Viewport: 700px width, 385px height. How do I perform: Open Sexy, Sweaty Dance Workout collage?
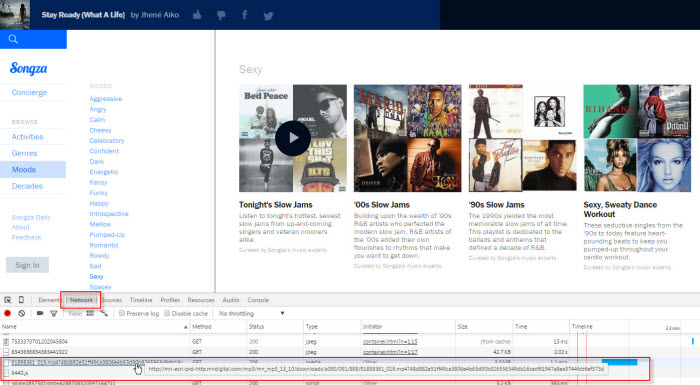click(637, 138)
